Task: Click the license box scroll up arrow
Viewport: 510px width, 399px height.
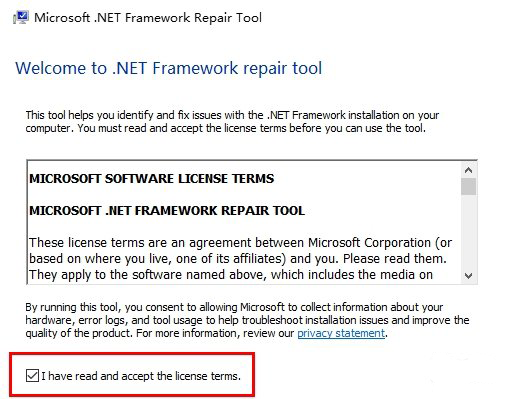Action: [468, 170]
